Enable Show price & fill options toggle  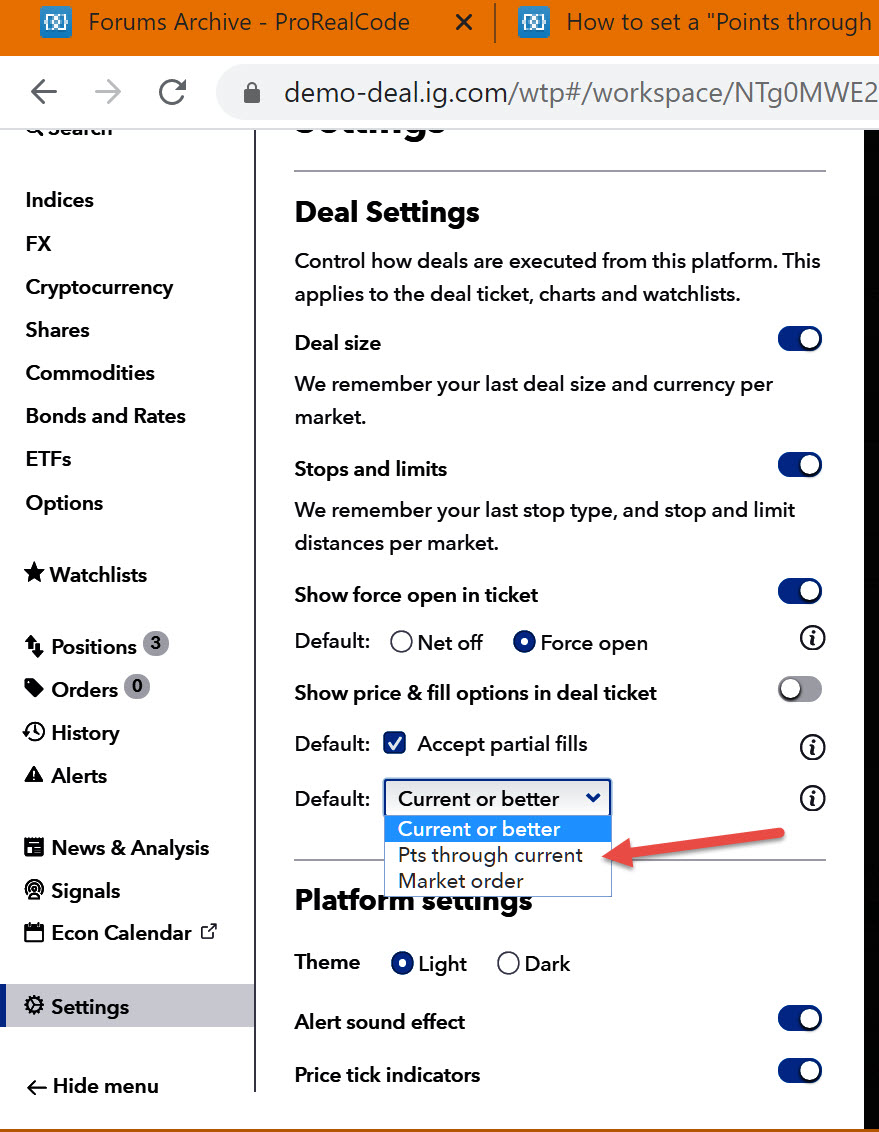pyautogui.click(x=799, y=689)
